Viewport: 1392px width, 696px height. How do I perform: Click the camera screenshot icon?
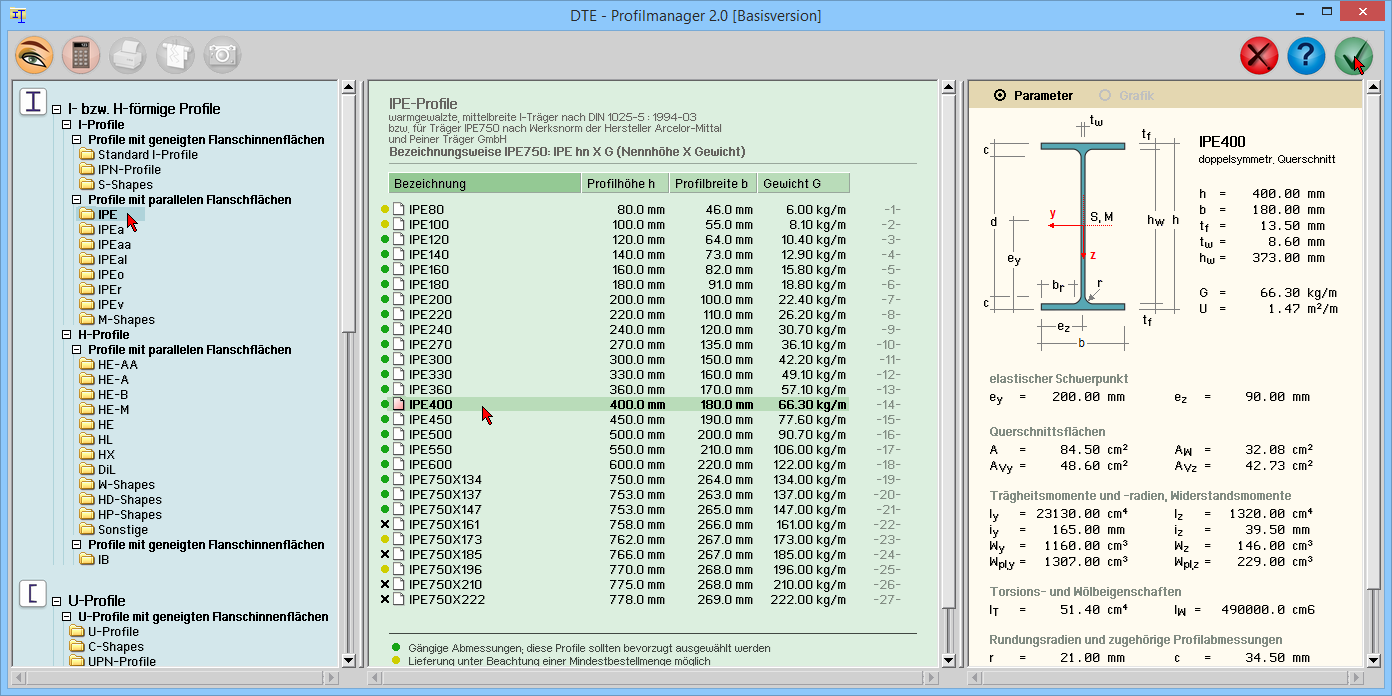tap(222, 55)
